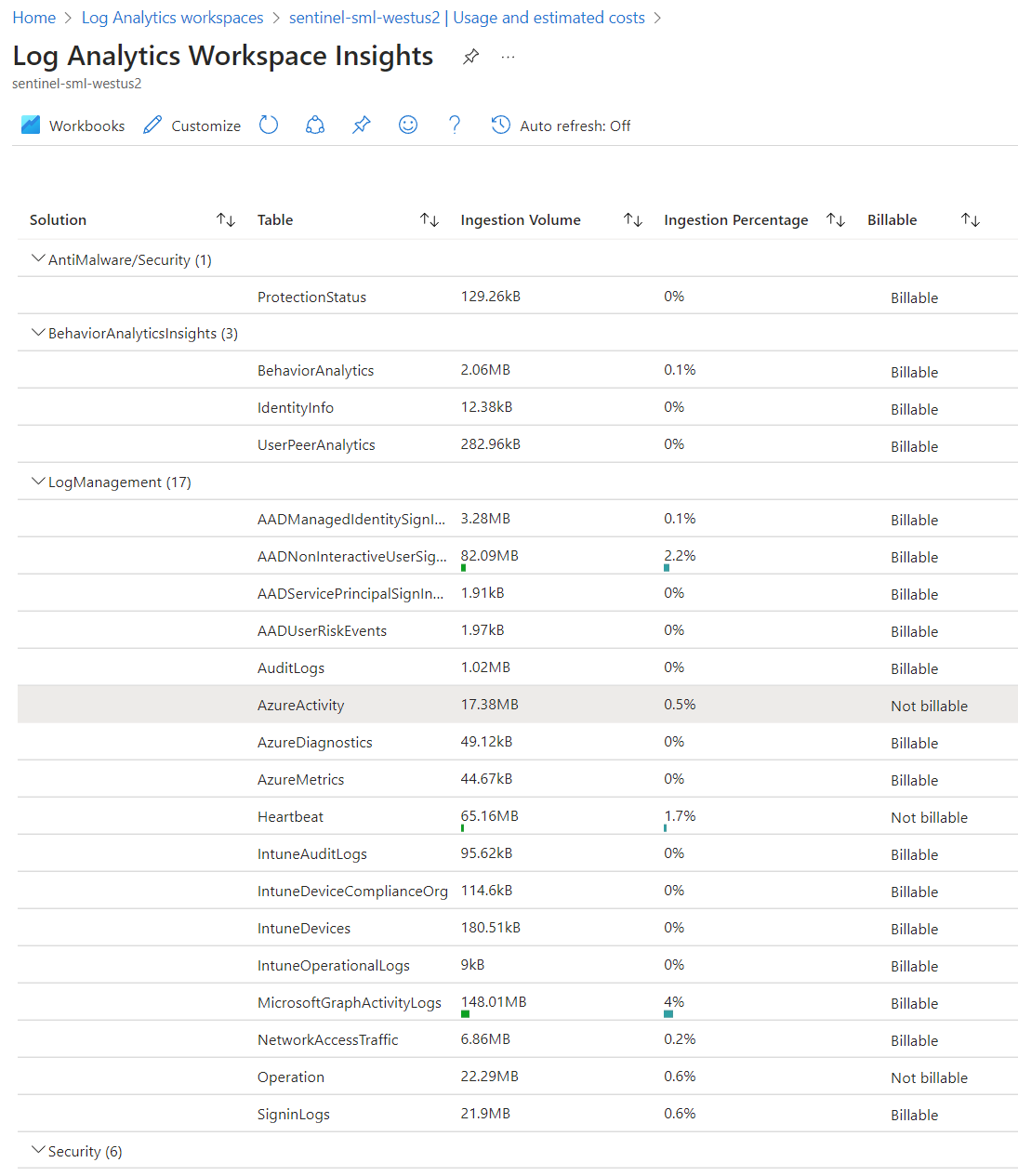Select the IntuneOperationalLogs cell
The width and height of the screenshot is (1018, 1176).
[334, 966]
